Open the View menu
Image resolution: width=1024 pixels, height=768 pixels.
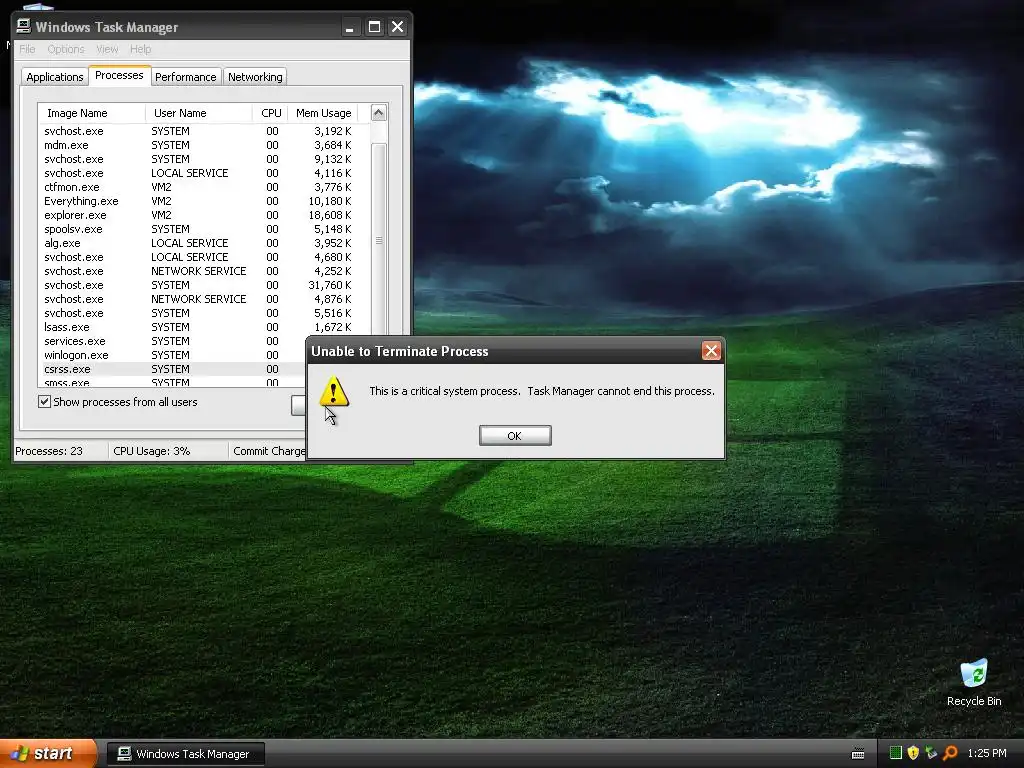(107, 49)
